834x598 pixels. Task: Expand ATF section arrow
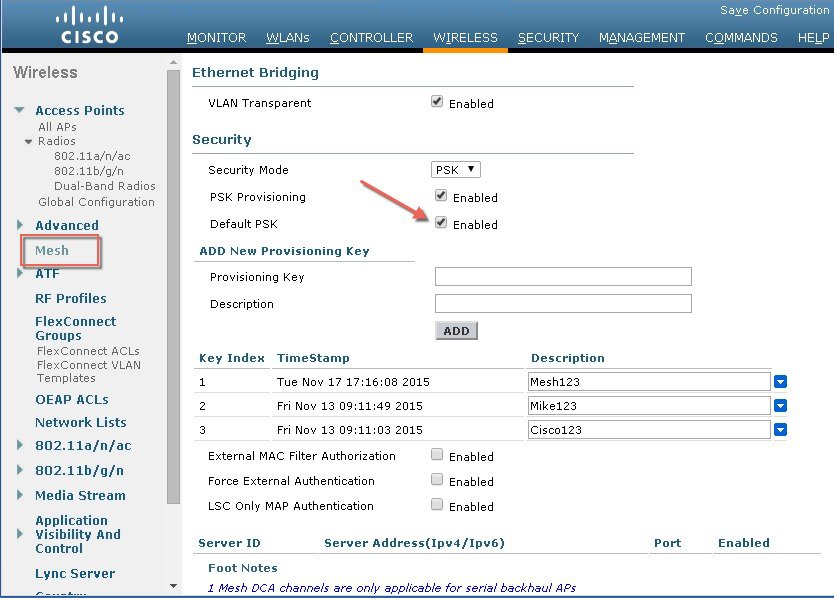tap(20, 273)
